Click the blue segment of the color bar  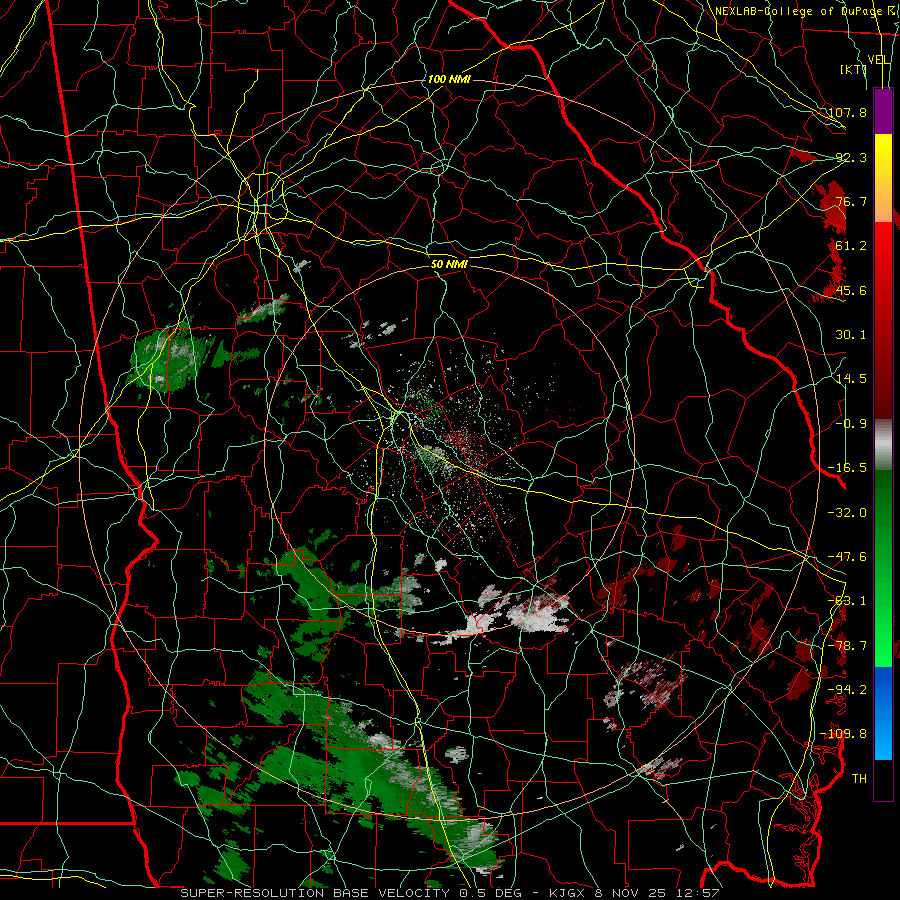click(x=883, y=713)
